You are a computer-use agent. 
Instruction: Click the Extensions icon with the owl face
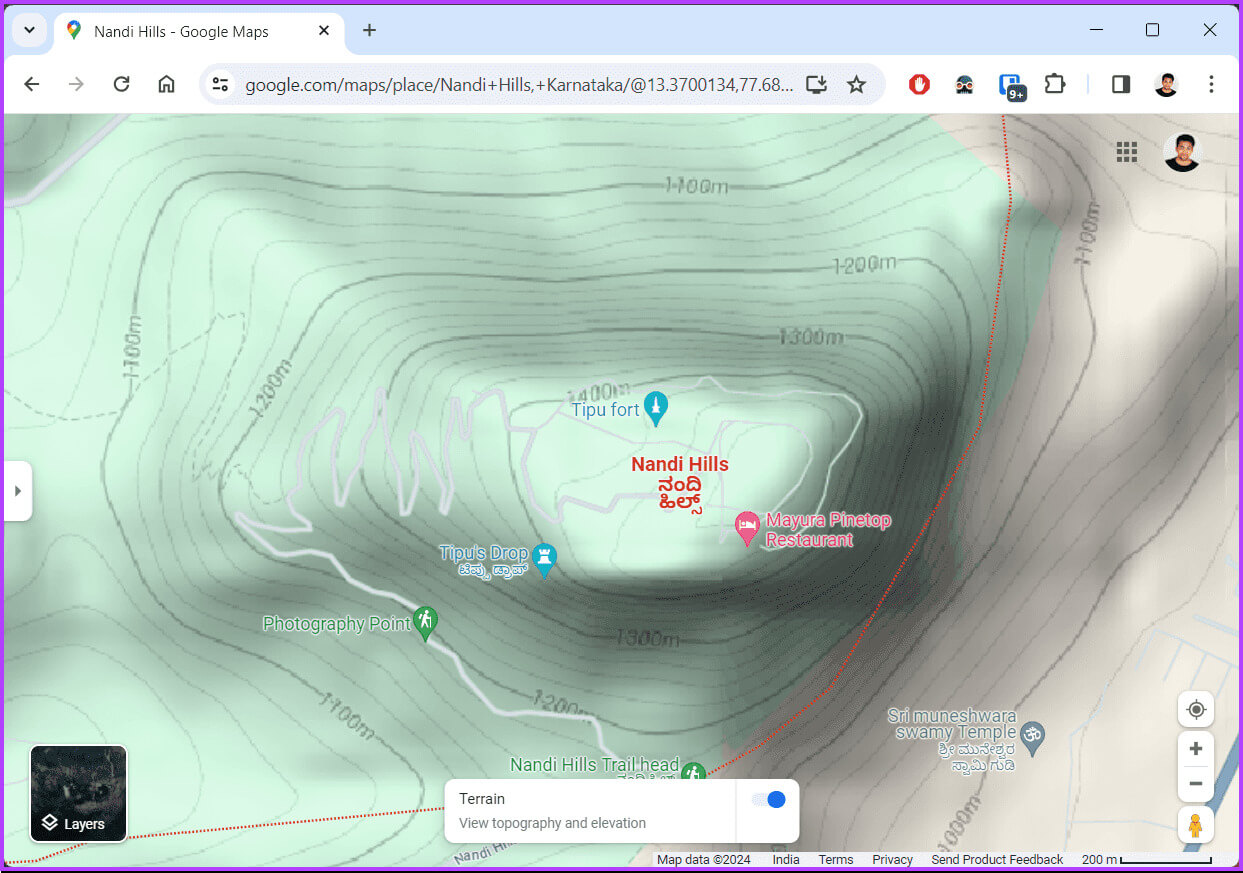pyautogui.click(x=965, y=85)
